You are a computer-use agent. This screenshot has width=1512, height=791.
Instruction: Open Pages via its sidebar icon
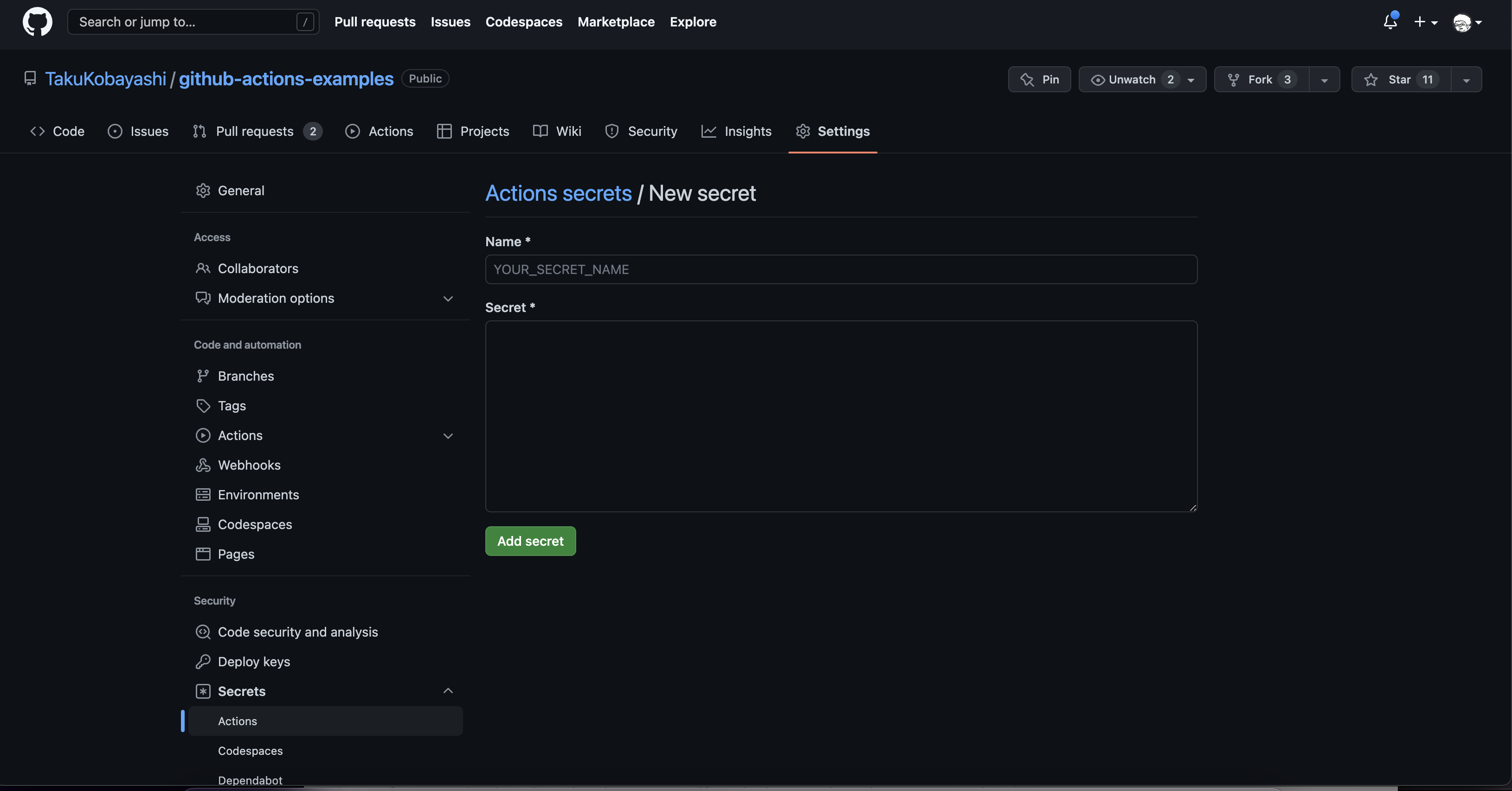click(202, 554)
